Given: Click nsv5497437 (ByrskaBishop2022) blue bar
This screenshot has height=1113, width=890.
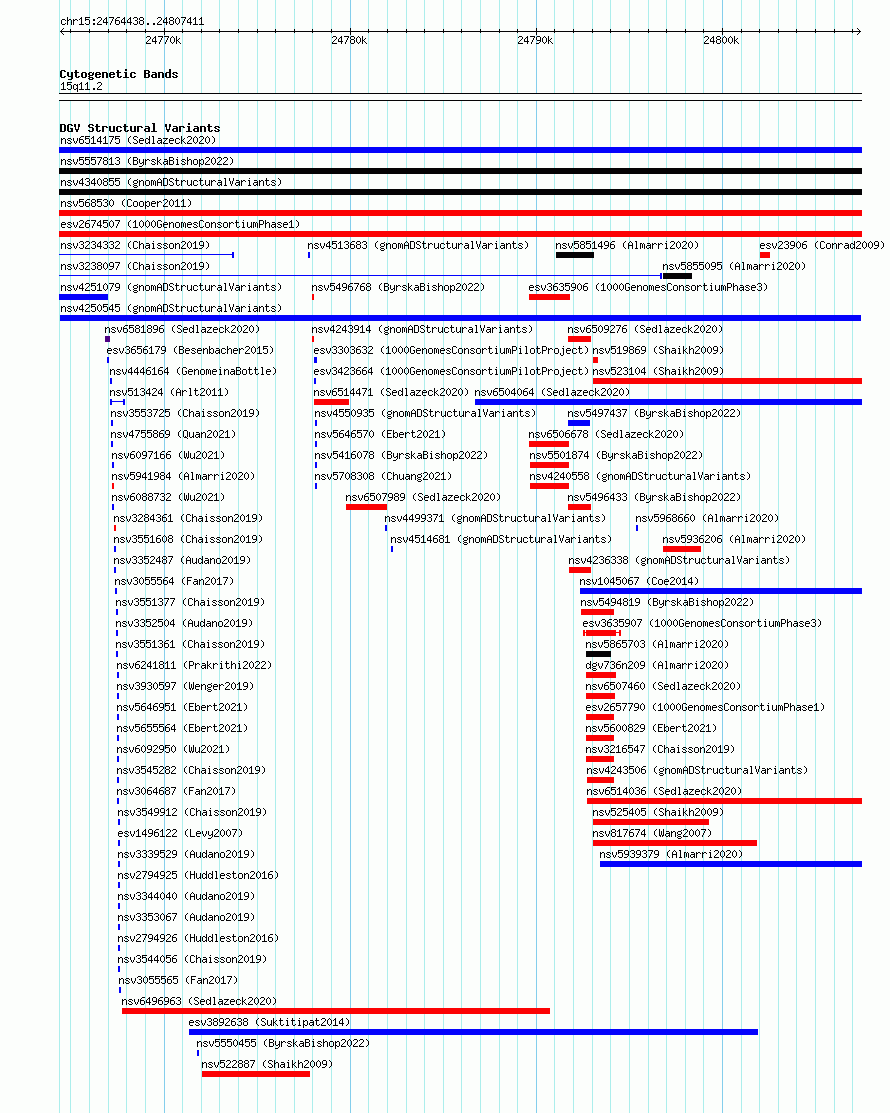Looking at the screenshot, I should 579,423.
